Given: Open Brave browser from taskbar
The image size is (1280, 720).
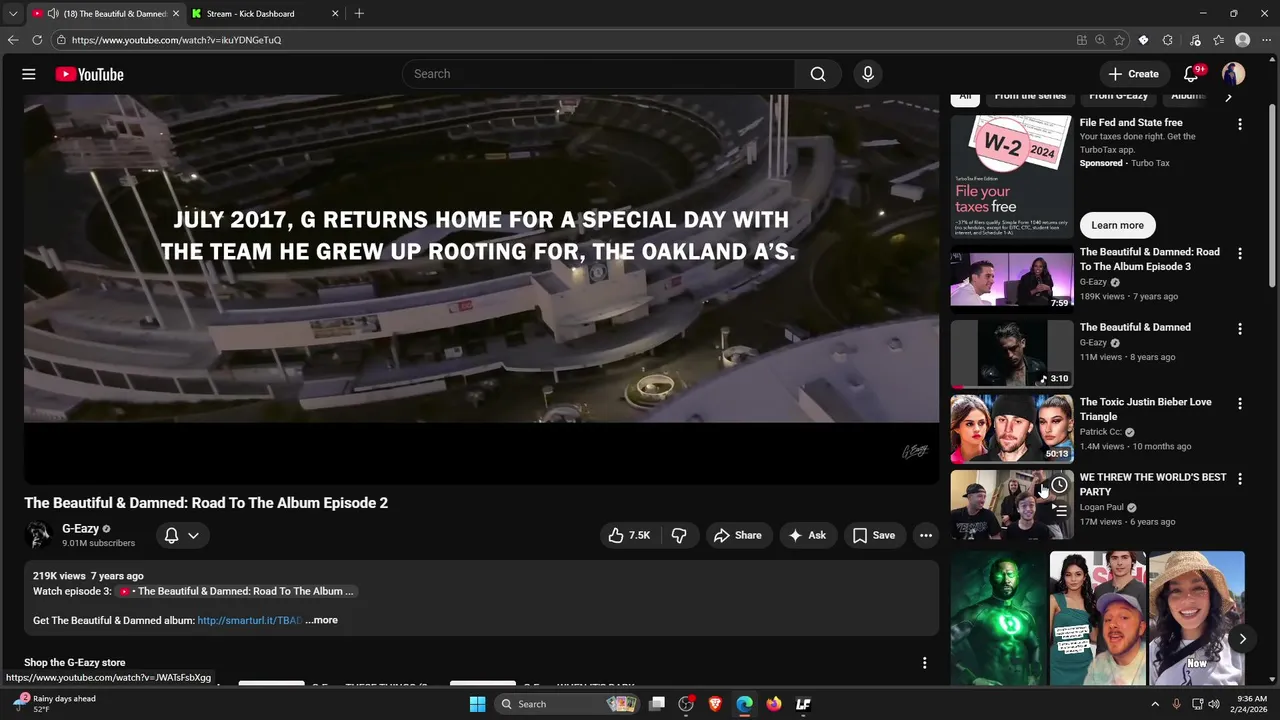Looking at the screenshot, I should click(x=715, y=704).
